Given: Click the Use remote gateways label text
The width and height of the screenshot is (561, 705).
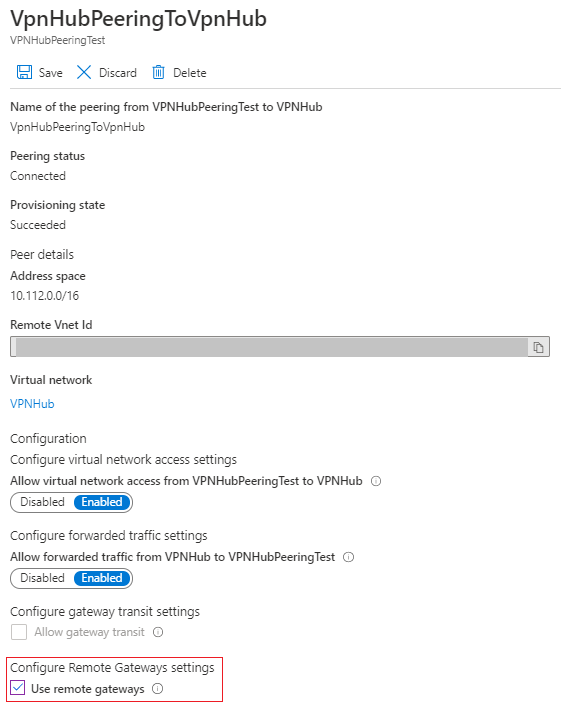Looking at the screenshot, I should point(88,689).
